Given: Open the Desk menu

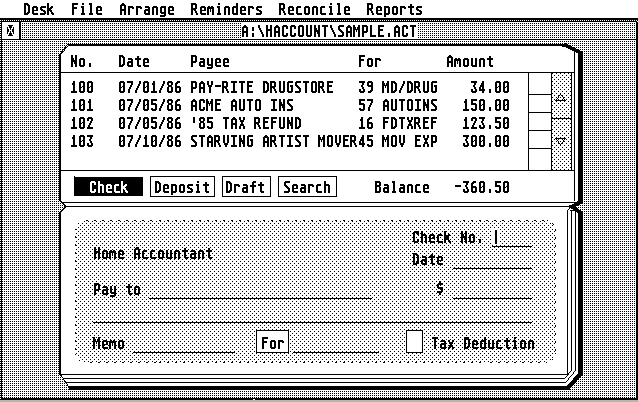Looking at the screenshot, I should pyautogui.click(x=38, y=9).
